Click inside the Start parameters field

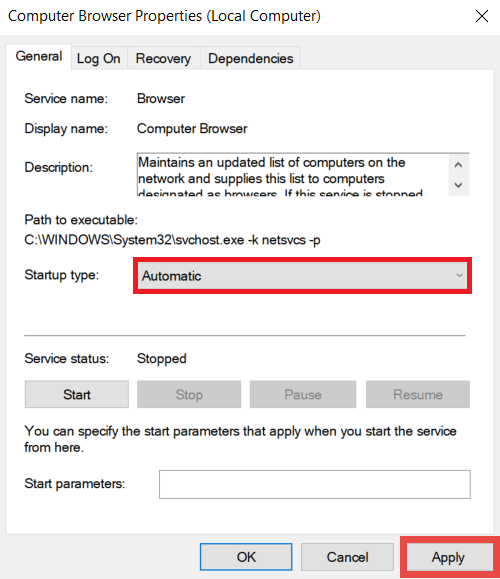point(315,484)
